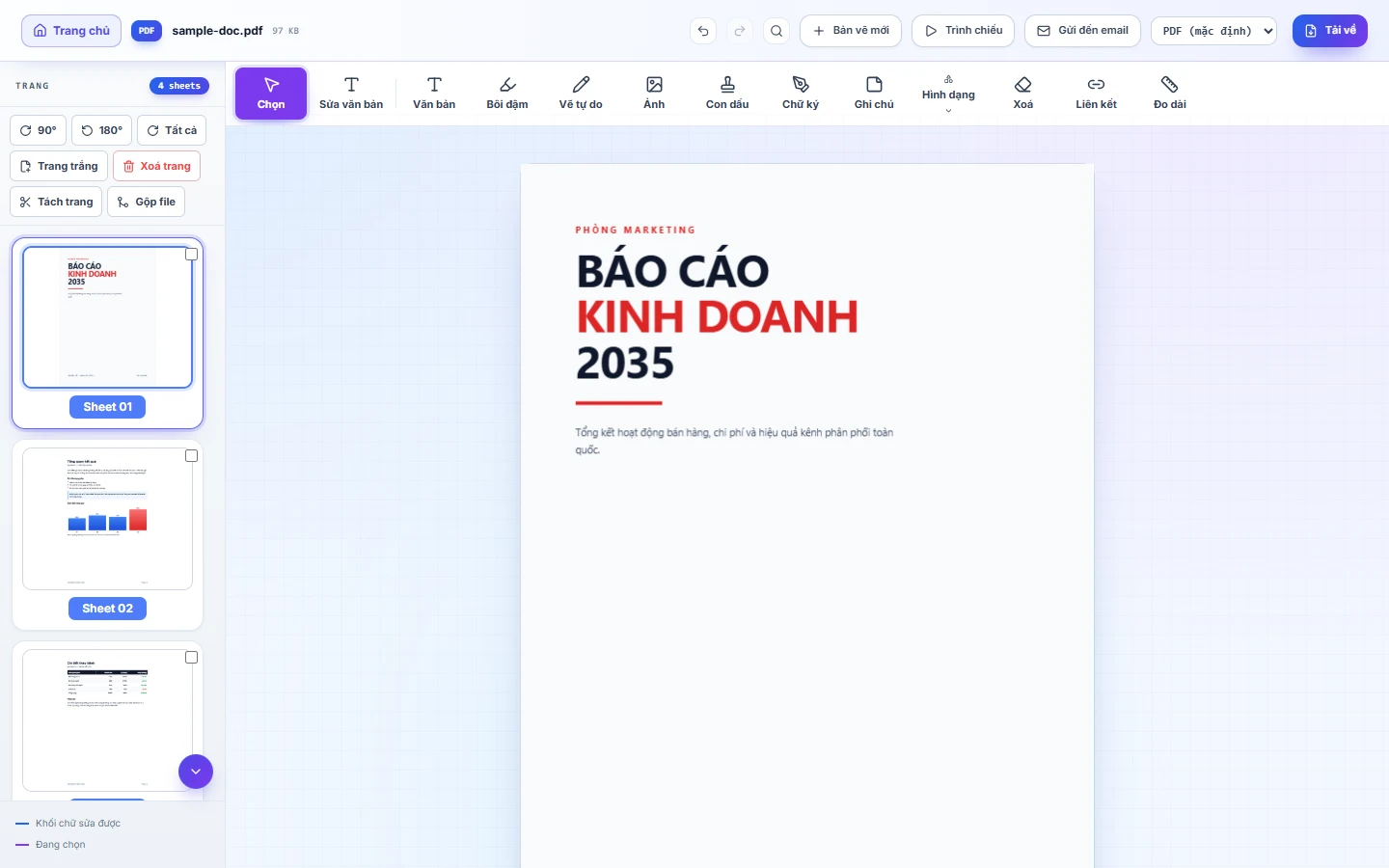
Task: Open the search magnifier
Action: [776, 31]
